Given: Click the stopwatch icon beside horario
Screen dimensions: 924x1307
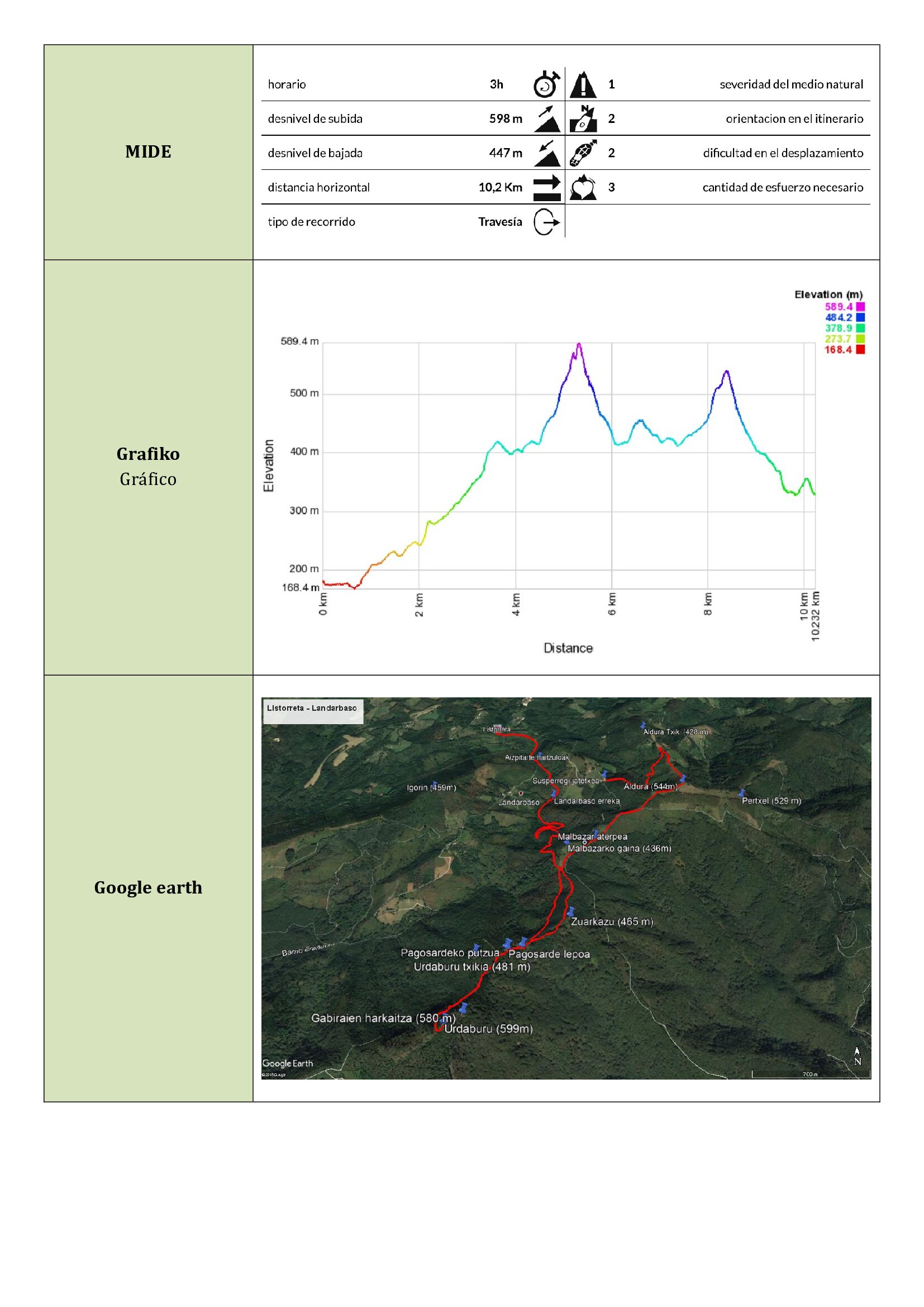Looking at the screenshot, I should coord(546,85).
